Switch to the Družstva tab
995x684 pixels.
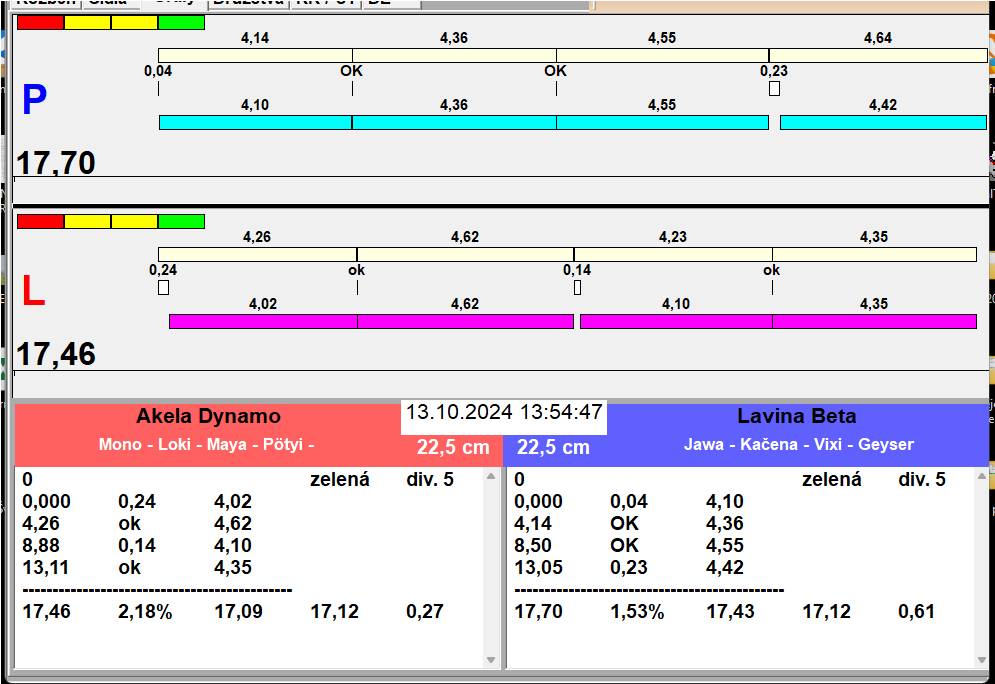pos(247,3)
